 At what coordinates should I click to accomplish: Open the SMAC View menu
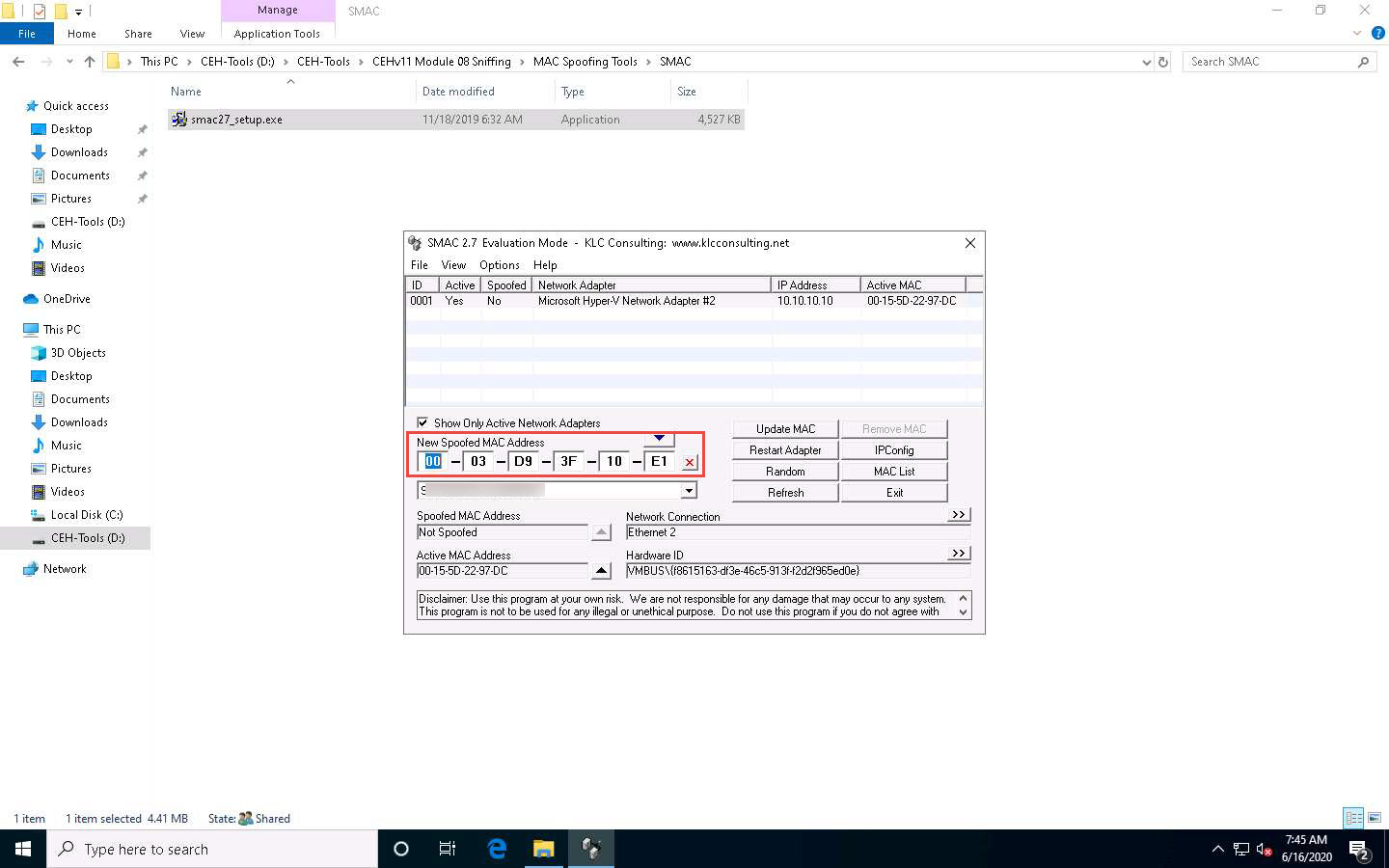point(453,265)
